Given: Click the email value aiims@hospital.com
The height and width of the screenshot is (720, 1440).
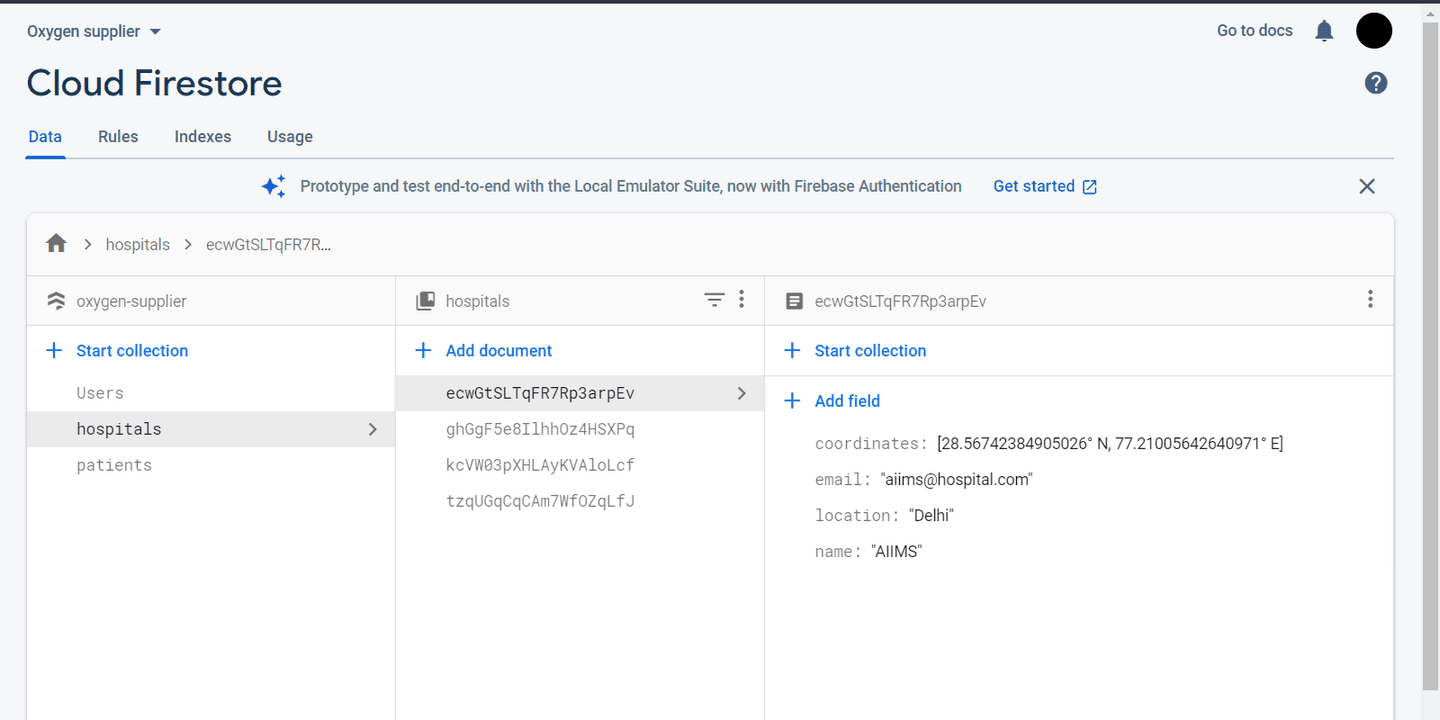Looking at the screenshot, I should [956, 479].
